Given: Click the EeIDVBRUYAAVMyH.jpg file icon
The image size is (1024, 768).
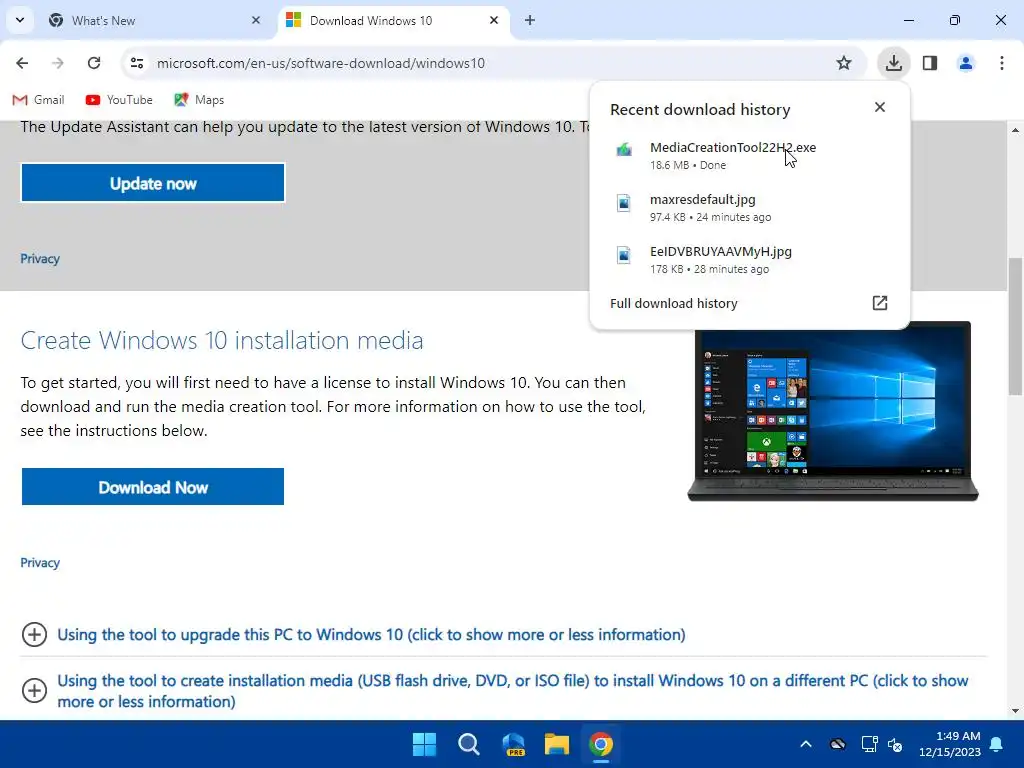Looking at the screenshot, I should tap(624, 255).
